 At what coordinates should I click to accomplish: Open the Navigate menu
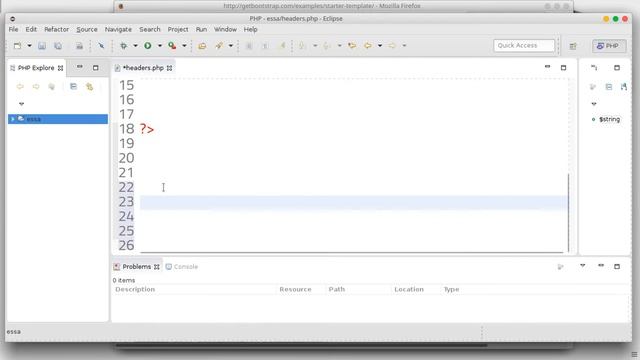118,29
